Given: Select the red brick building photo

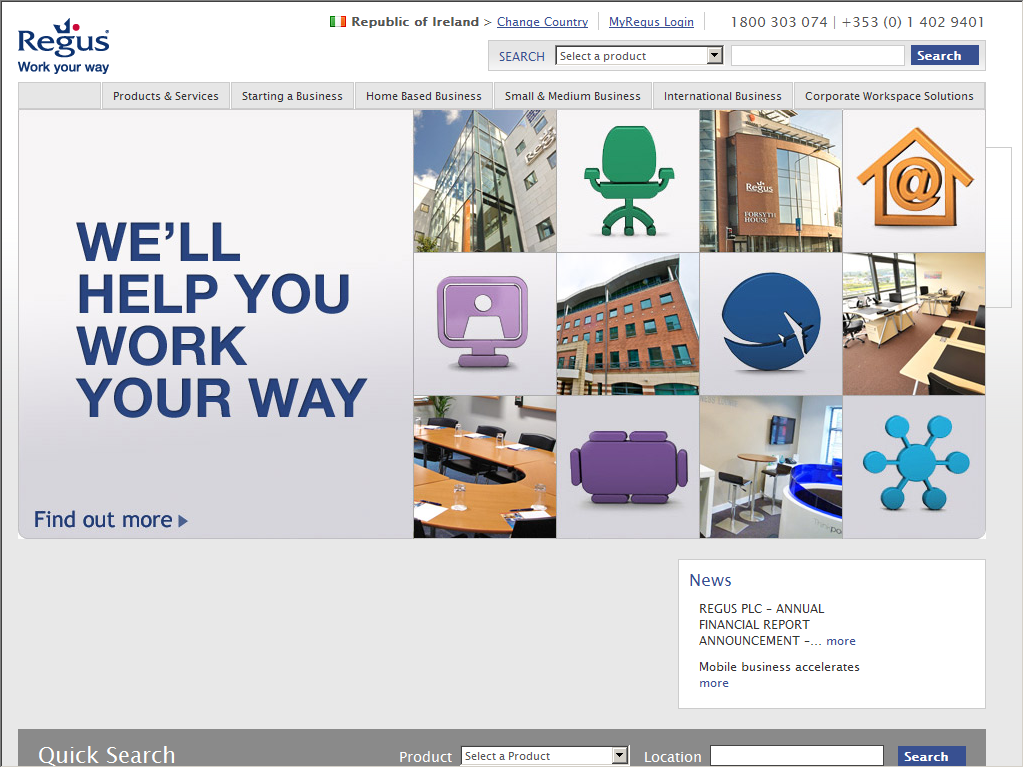Looking at the screenshot, I should coord(628,324).
